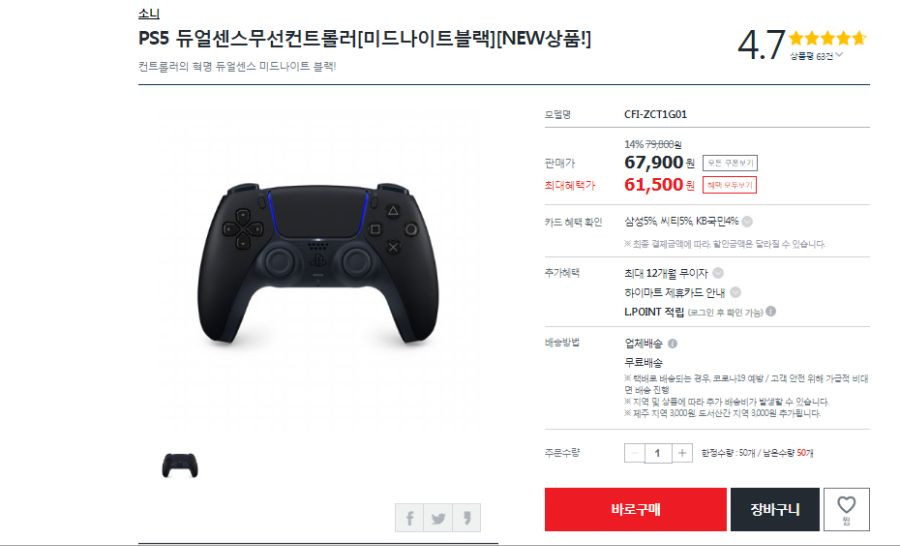Expand the 상품평 63건 review dropdown
Screen dimensions: 900x546
click(816, 56)
